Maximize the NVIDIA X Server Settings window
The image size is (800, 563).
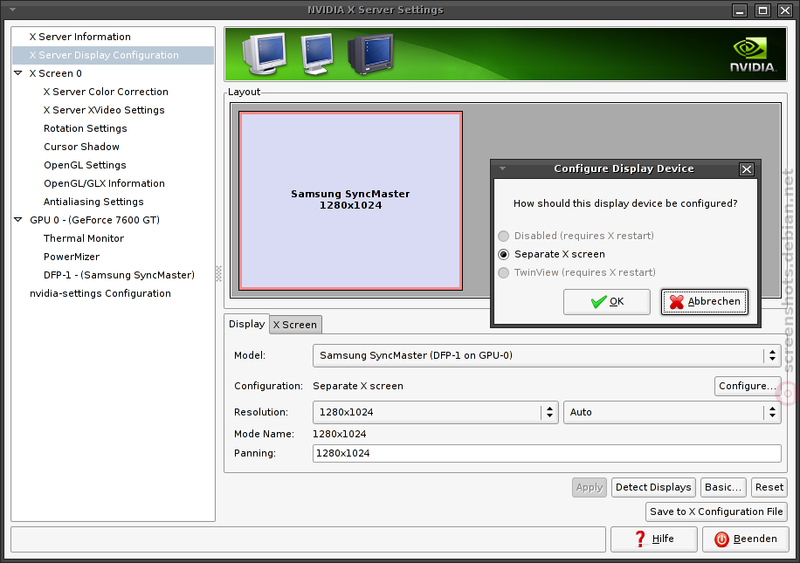tap(762, 10)
